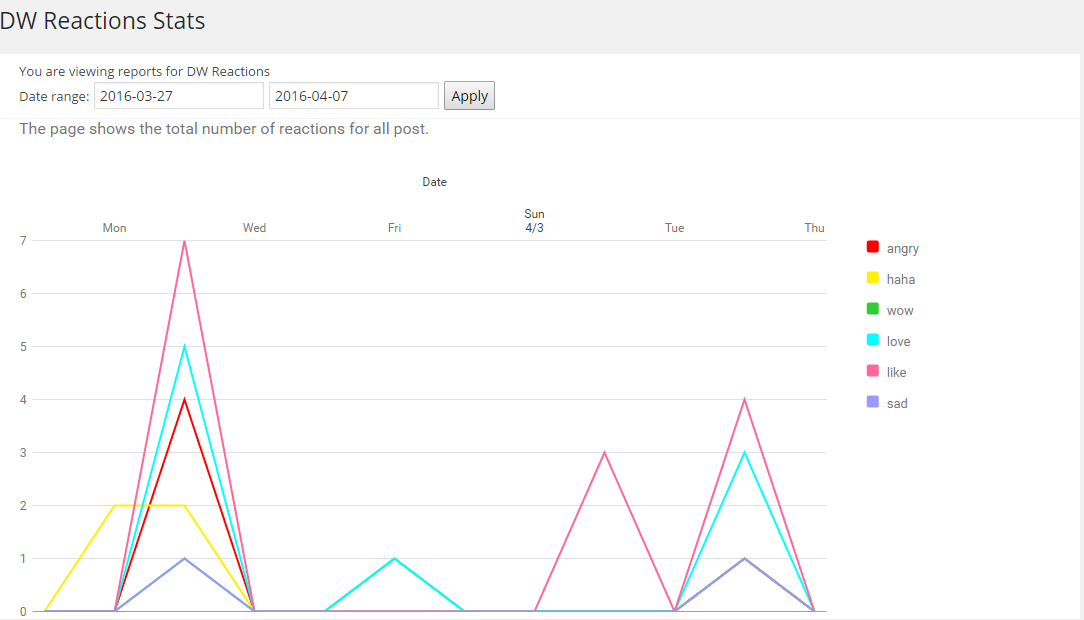Click the yellow haha legend swatch

[x=872, y=278]
